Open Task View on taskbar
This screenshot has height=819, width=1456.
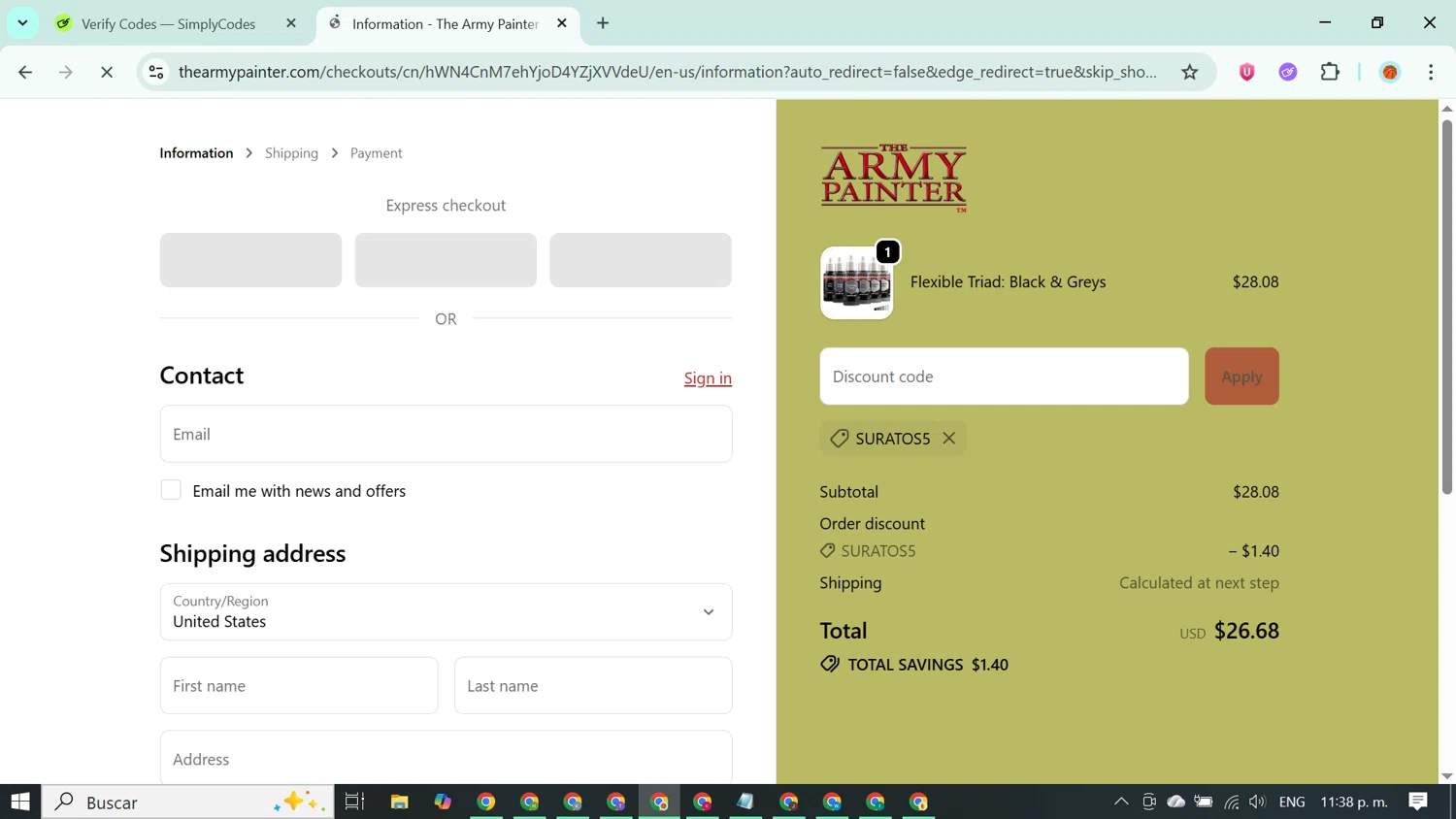[x=354, y=802]
